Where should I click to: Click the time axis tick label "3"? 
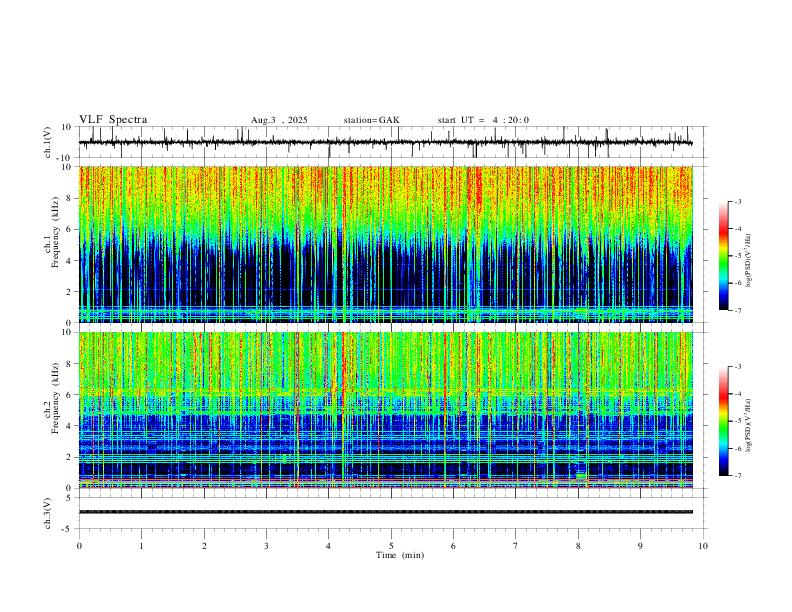(266, 546)
